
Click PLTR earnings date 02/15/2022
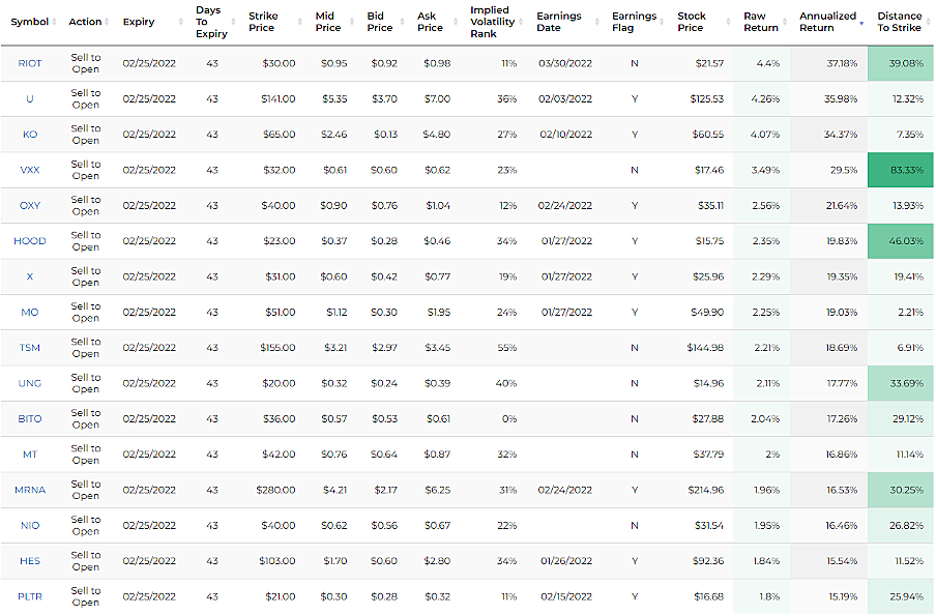click(x=566, y=596)
